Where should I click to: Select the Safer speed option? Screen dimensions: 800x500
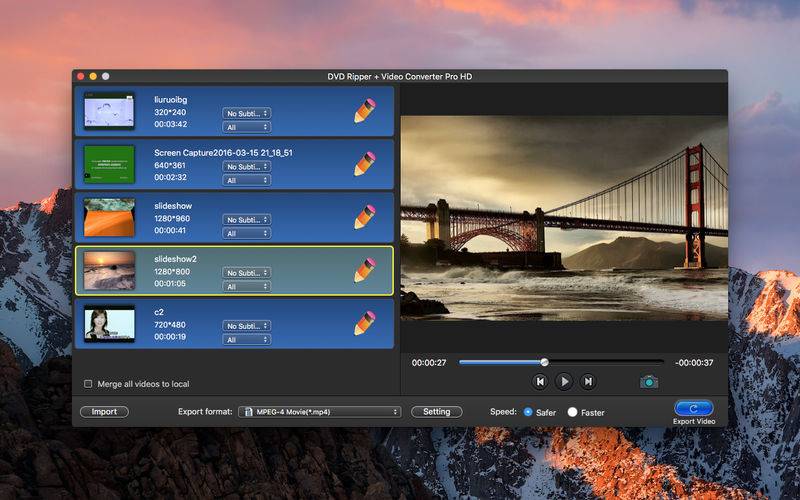528,412
